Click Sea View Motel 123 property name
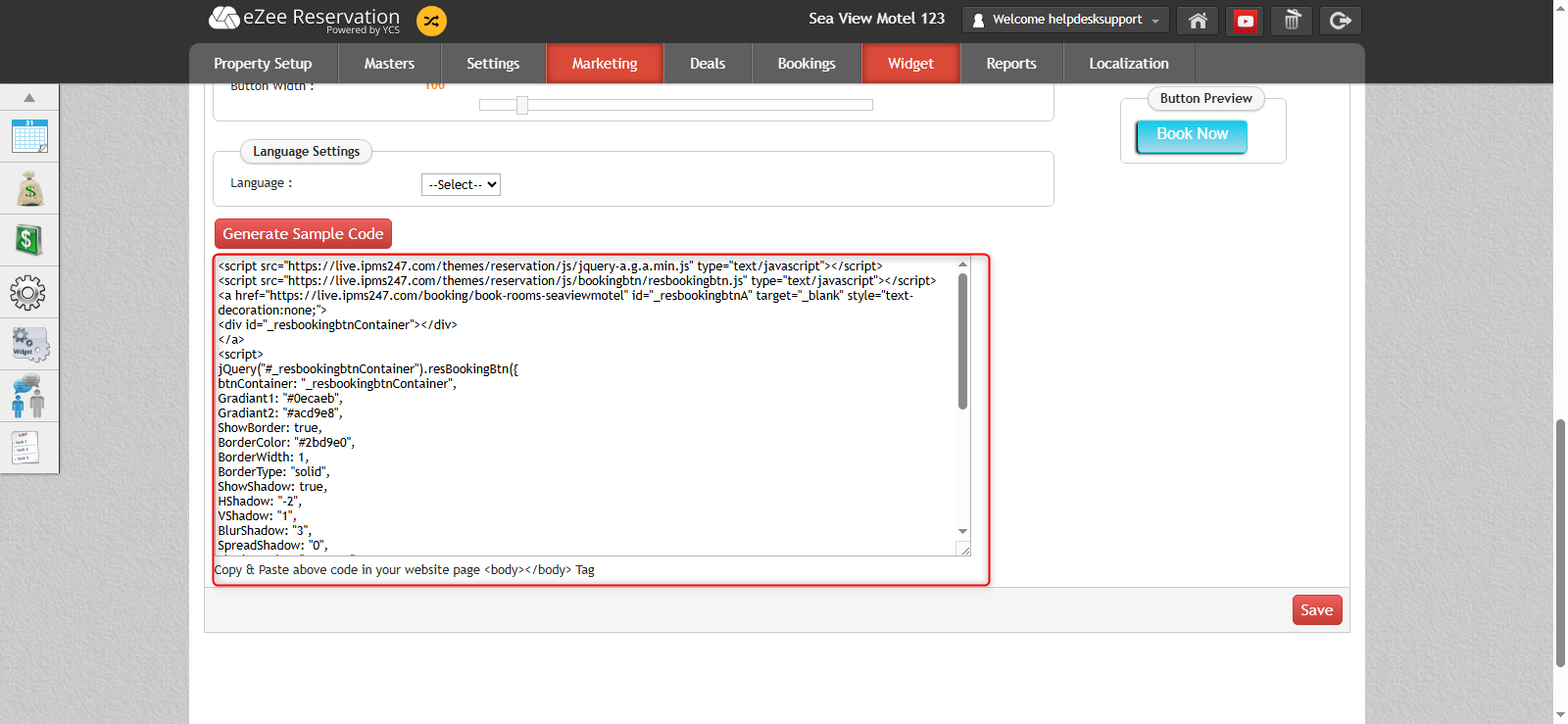Screen dimensions: 1568x724 tap(876, 19)
